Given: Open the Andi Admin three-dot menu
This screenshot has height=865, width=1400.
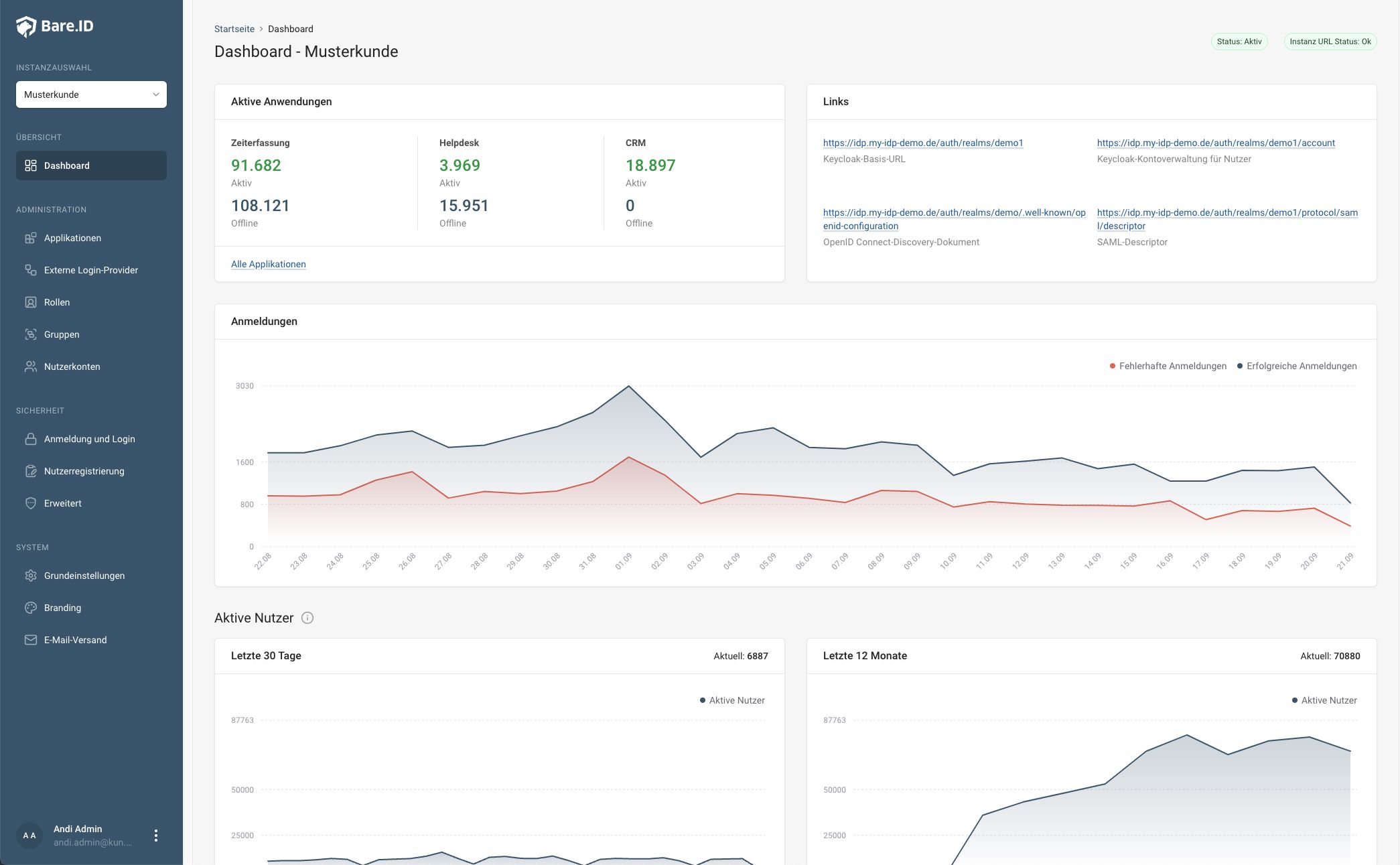Looking at the screenshot, I should [x=156, y=836].
